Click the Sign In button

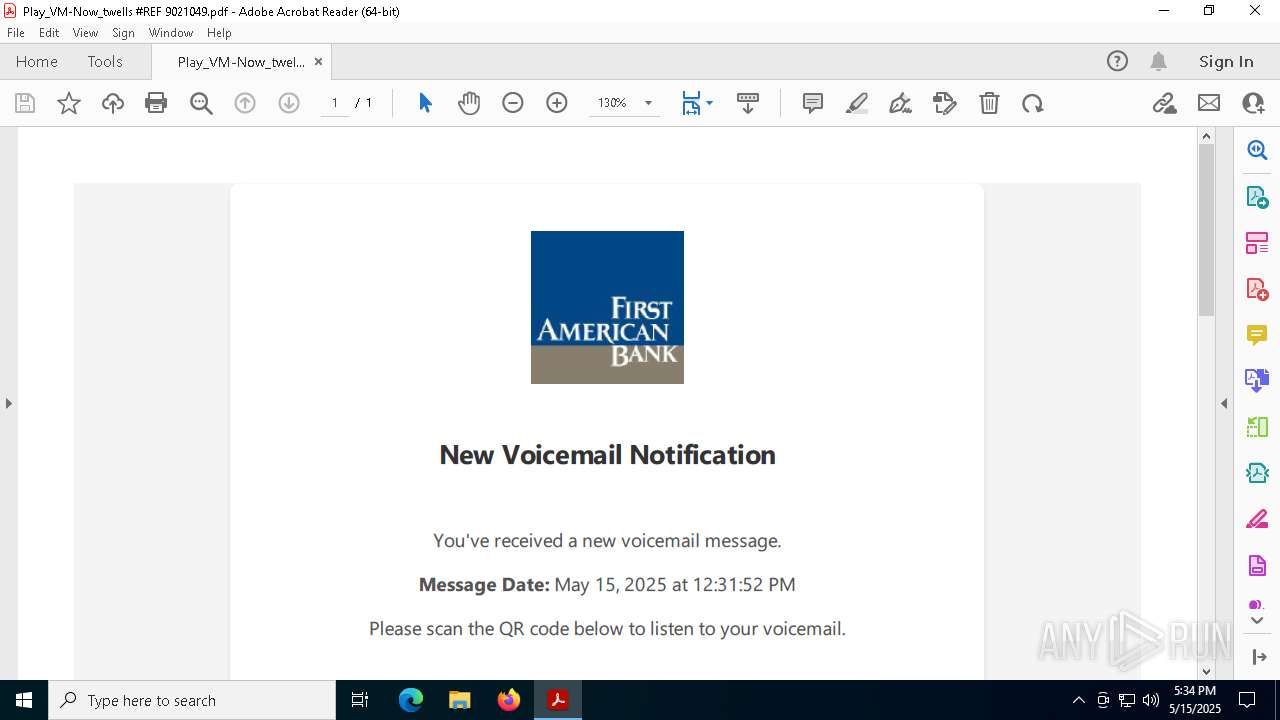pos(1226,61)
